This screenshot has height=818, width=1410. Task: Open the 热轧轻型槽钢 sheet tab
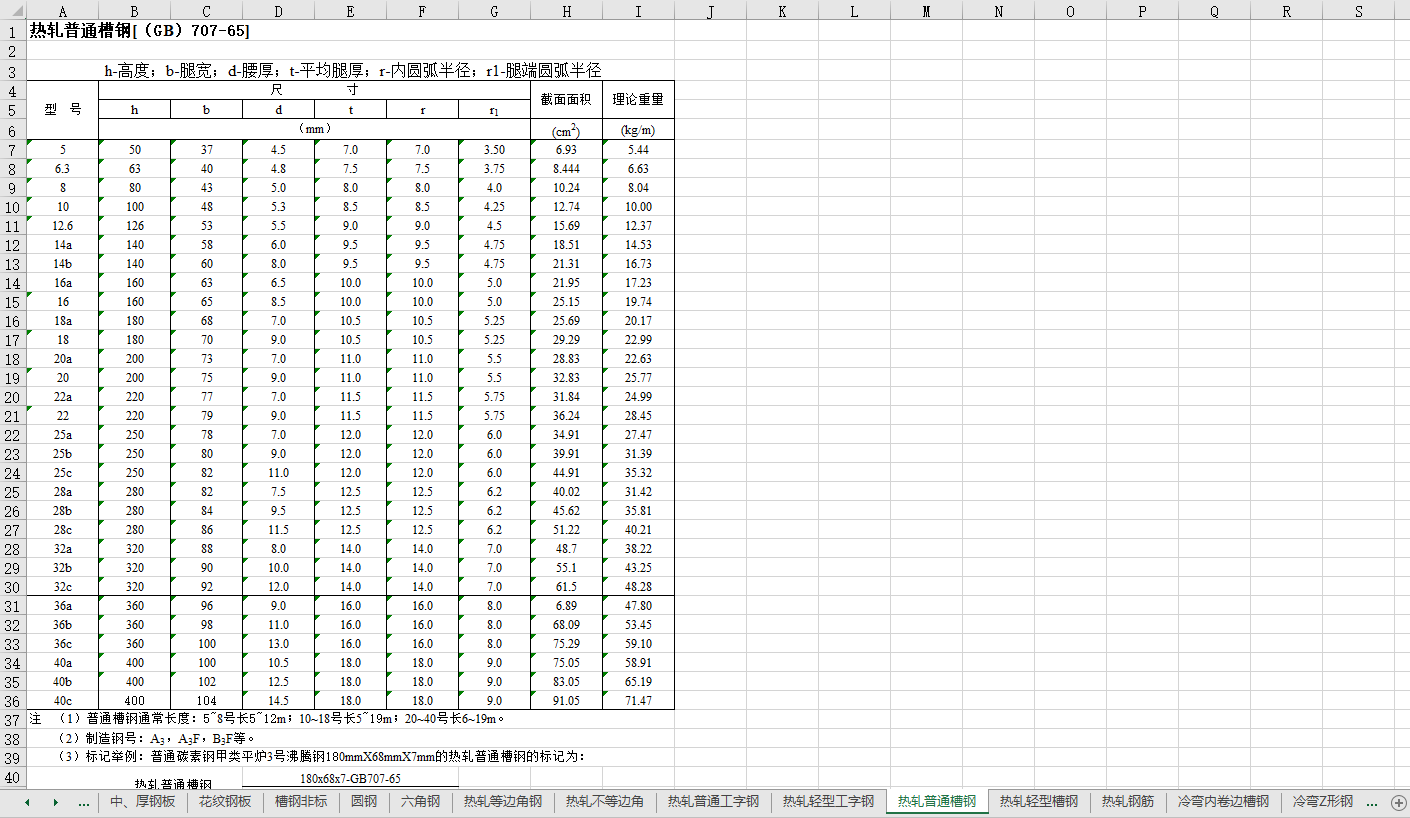coord(1039,802)
